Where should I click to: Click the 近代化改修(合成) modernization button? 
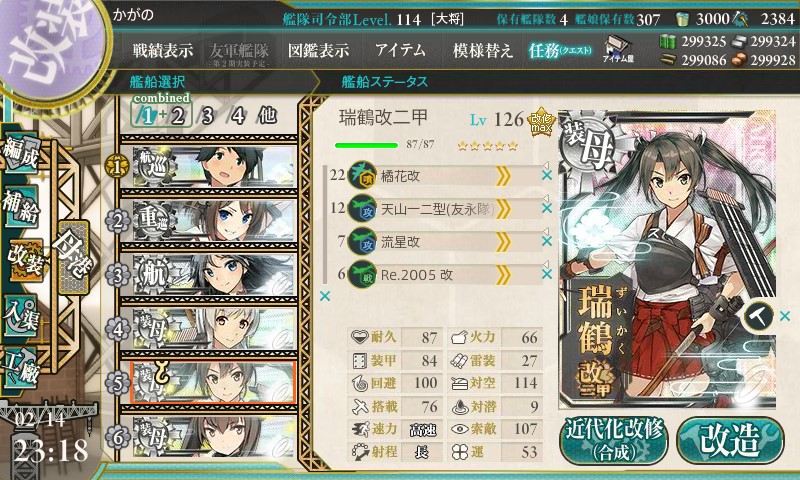click(614, 441)
